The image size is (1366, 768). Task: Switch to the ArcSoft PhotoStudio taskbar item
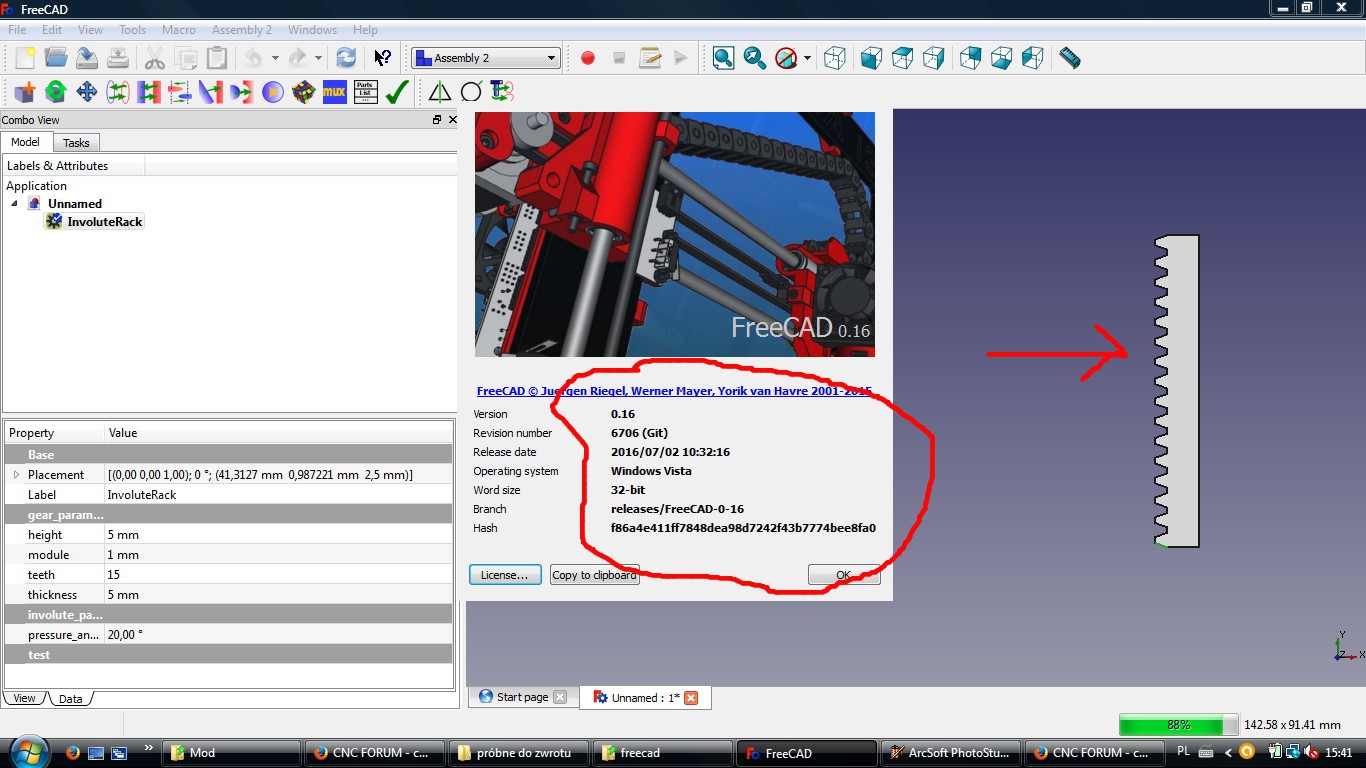pyautogui.click(x=952, y=753)
